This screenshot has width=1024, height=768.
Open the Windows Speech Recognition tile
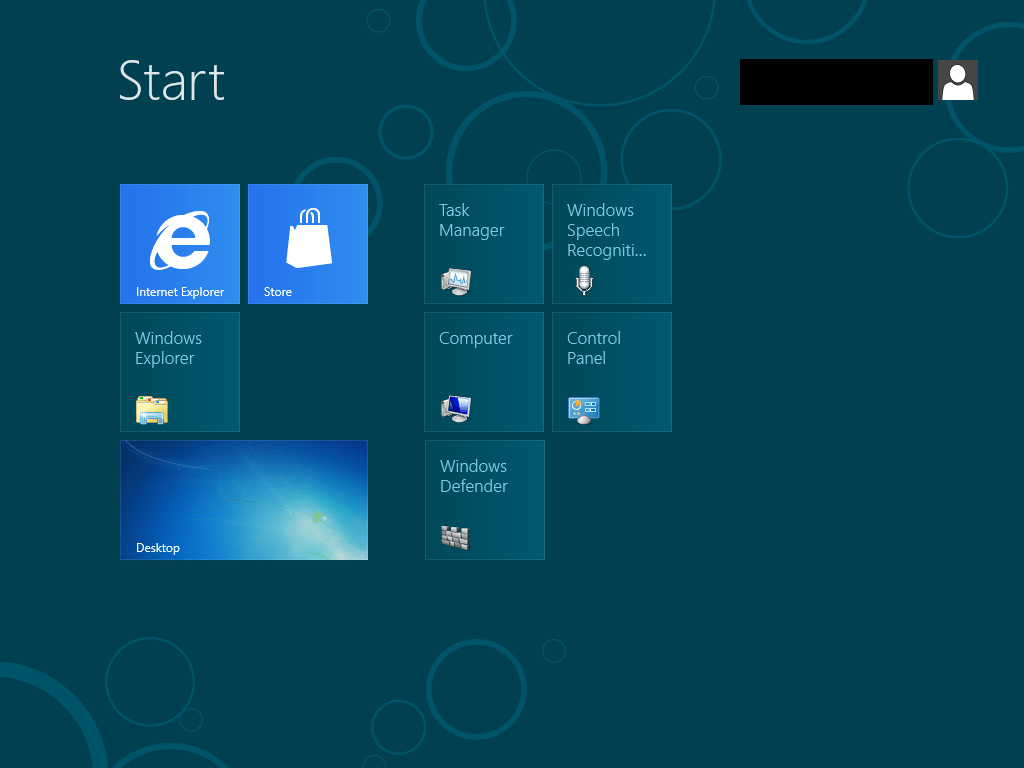pyautogui.click(x=612, y=244)
